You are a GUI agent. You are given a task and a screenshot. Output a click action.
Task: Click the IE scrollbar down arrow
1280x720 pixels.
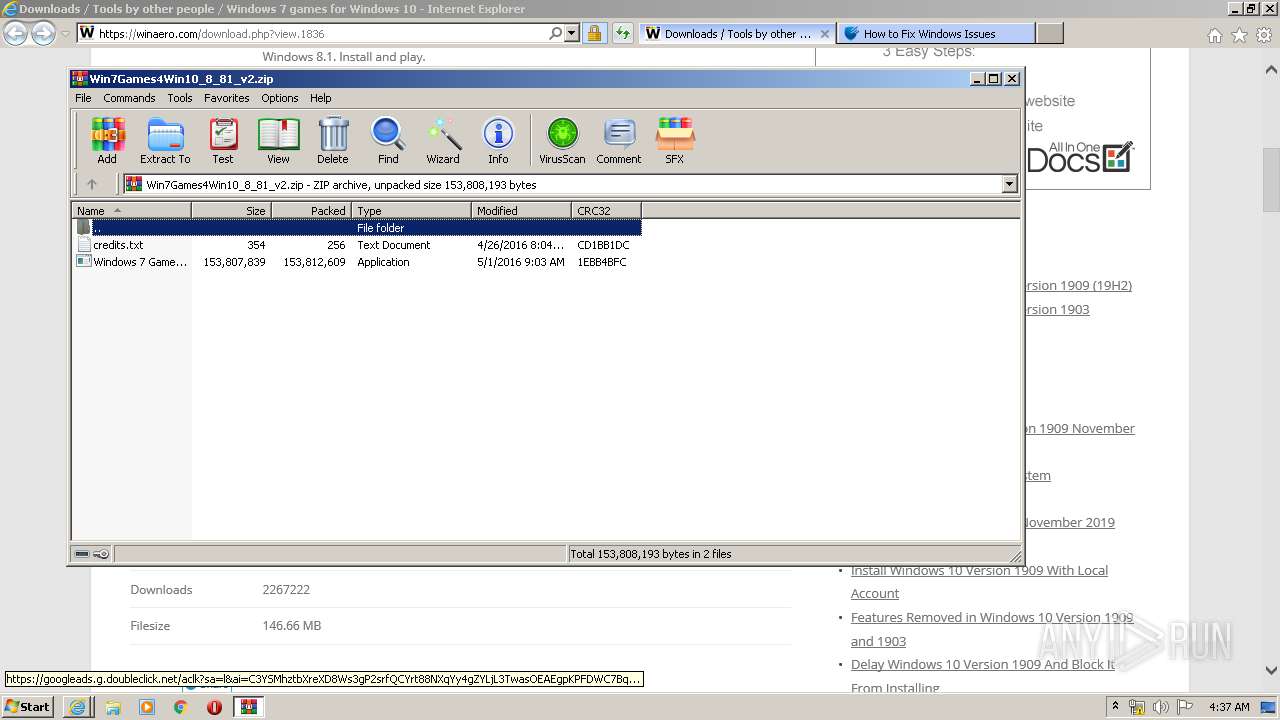[1271, 671]
